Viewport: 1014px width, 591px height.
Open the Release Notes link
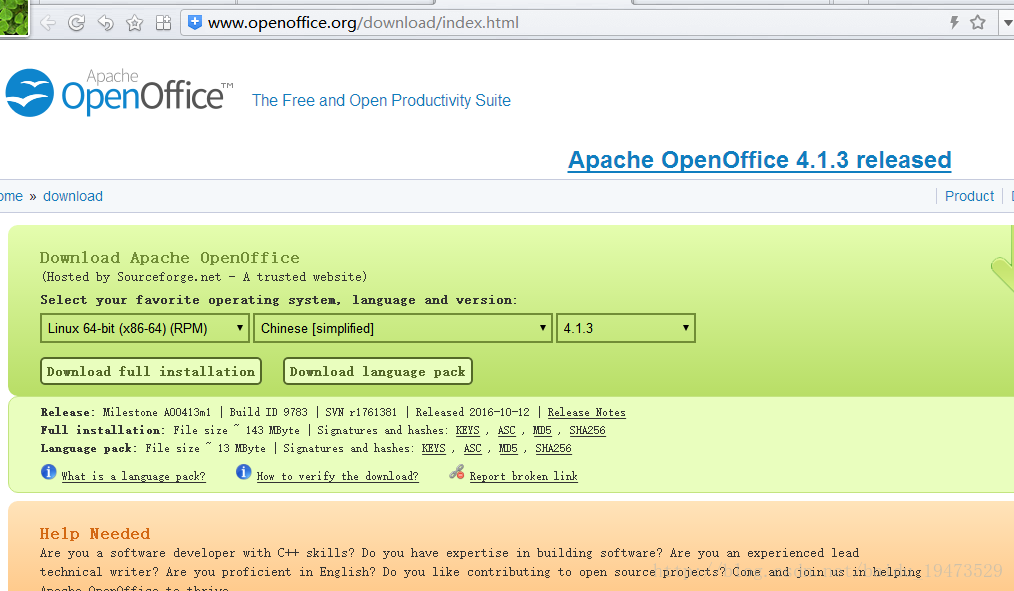coord(587,413)
